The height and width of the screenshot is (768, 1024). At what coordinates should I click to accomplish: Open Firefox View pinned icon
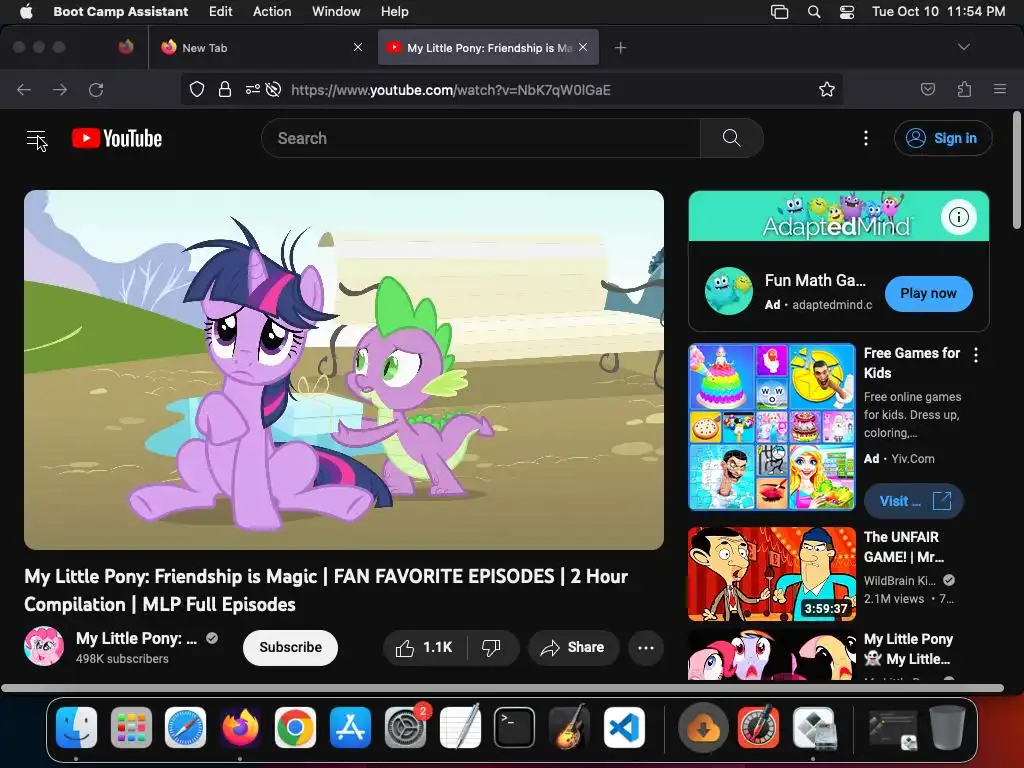point(126,47)
